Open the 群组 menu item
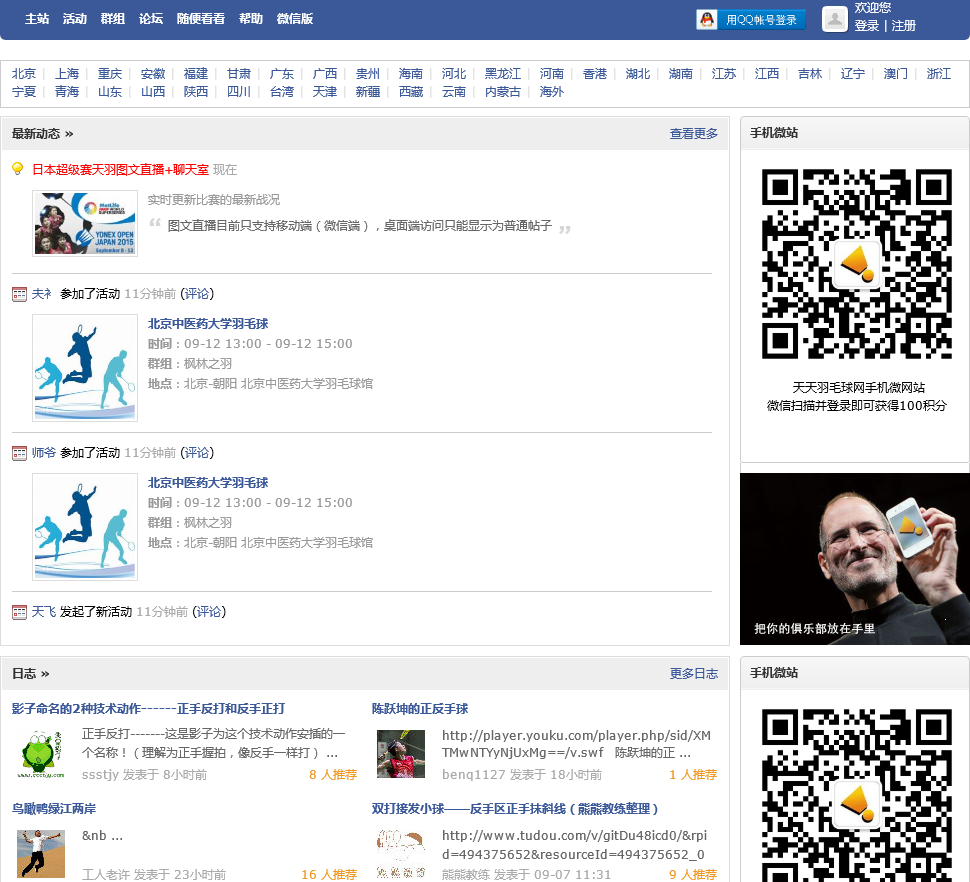Viewport: 970px width, 882px height. pyautogui.click(x=113, y=19)
